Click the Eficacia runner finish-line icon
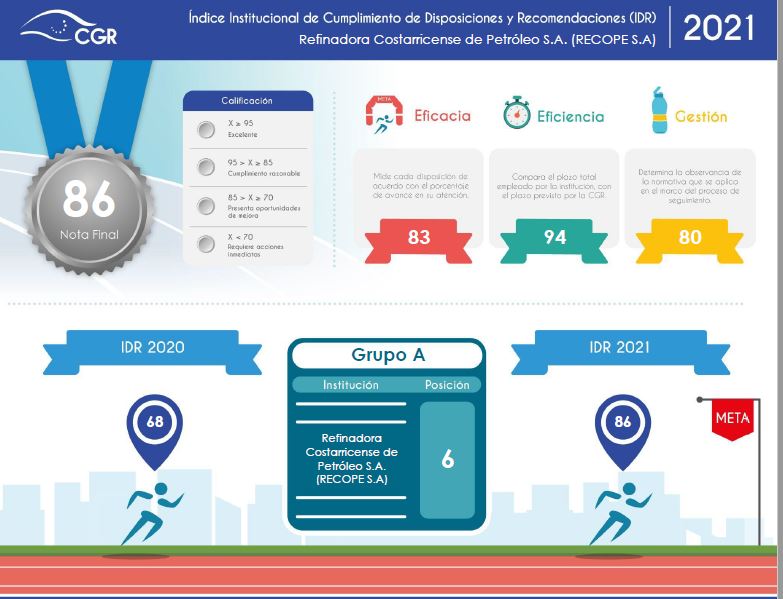 click(384, 115)
